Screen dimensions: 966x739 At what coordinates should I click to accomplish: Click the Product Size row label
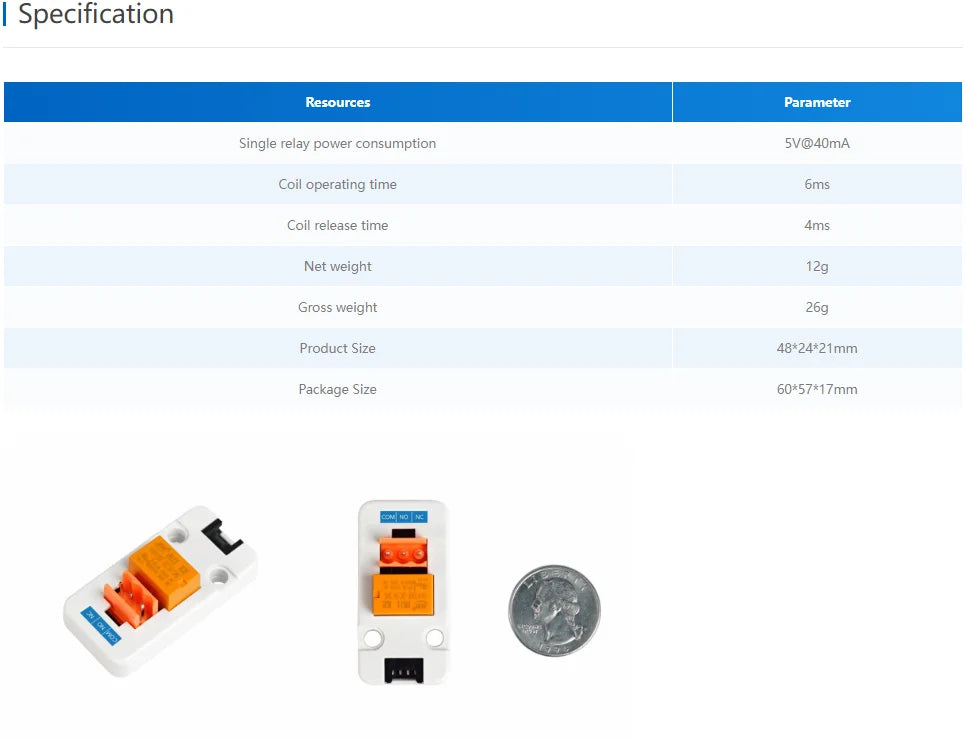pyautogui.click(x=338, y=348)
